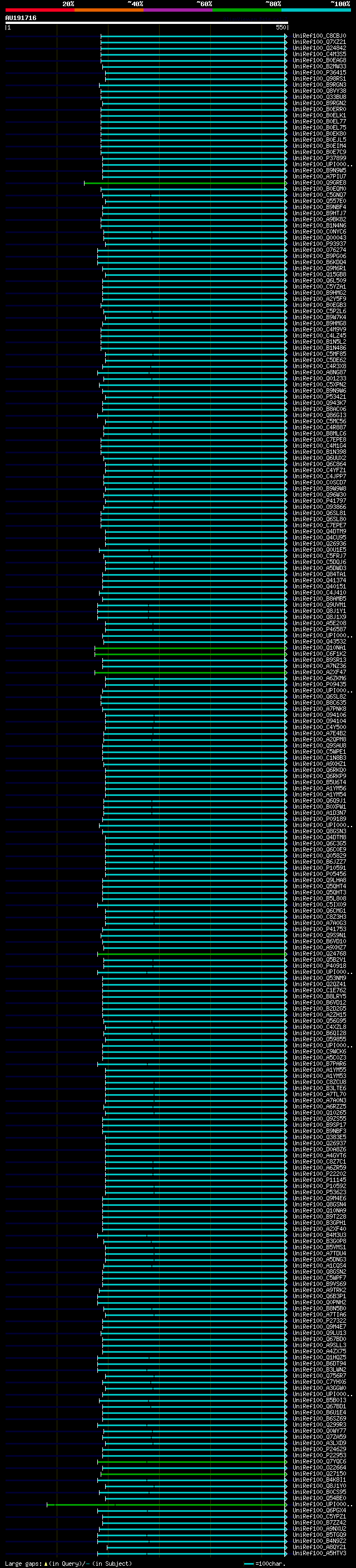Open hit UniRef100_B0EAG8

click(319, 60)
